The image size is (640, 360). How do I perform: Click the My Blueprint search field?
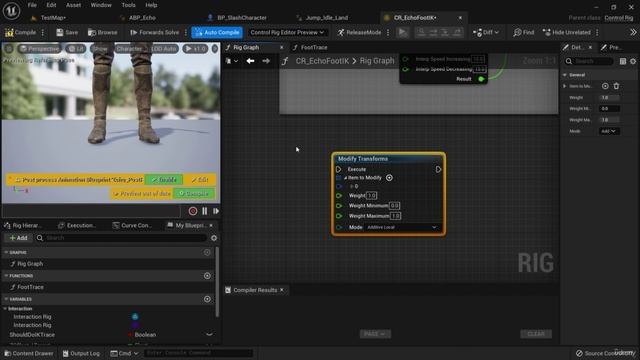coord(121,238)
